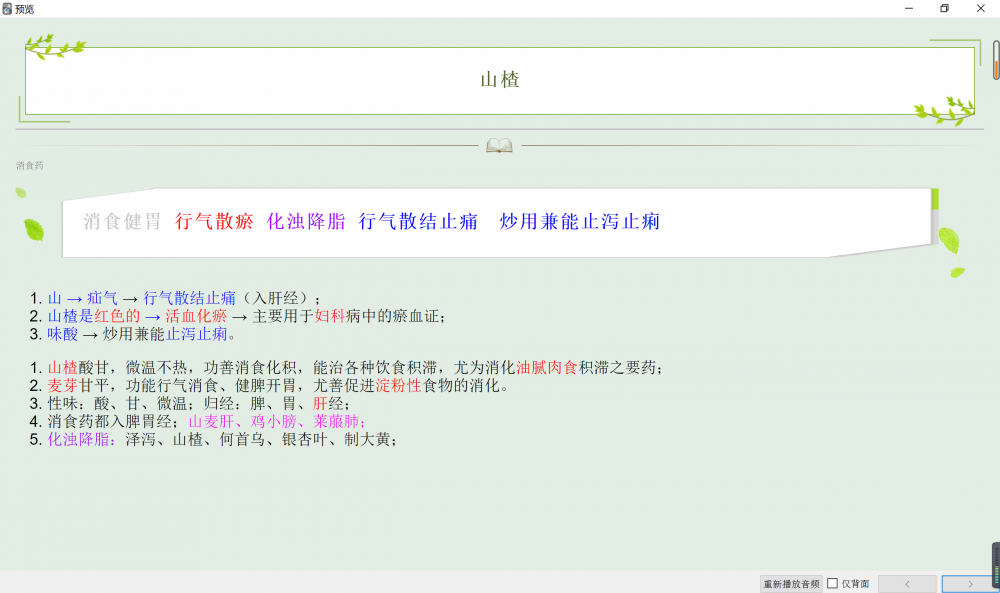Click the red text 油腻肉食
This screenshot has height=593, width=1000.
[x=547, y=367]
